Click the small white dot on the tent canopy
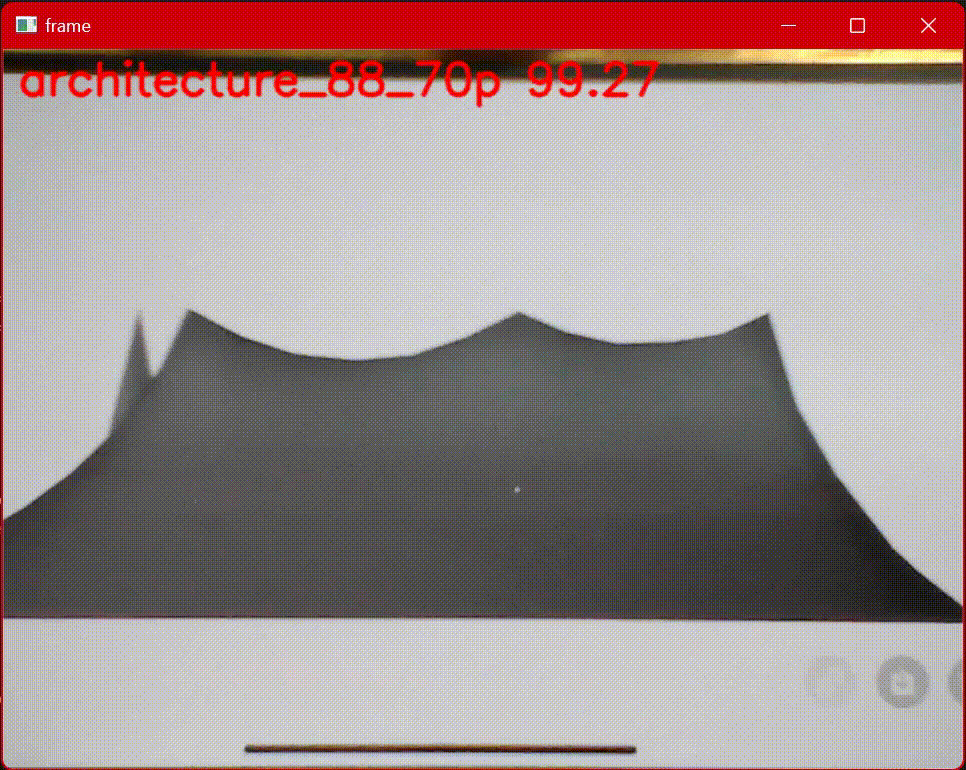This screenshot has height=770, width=966. click(515, 489)
